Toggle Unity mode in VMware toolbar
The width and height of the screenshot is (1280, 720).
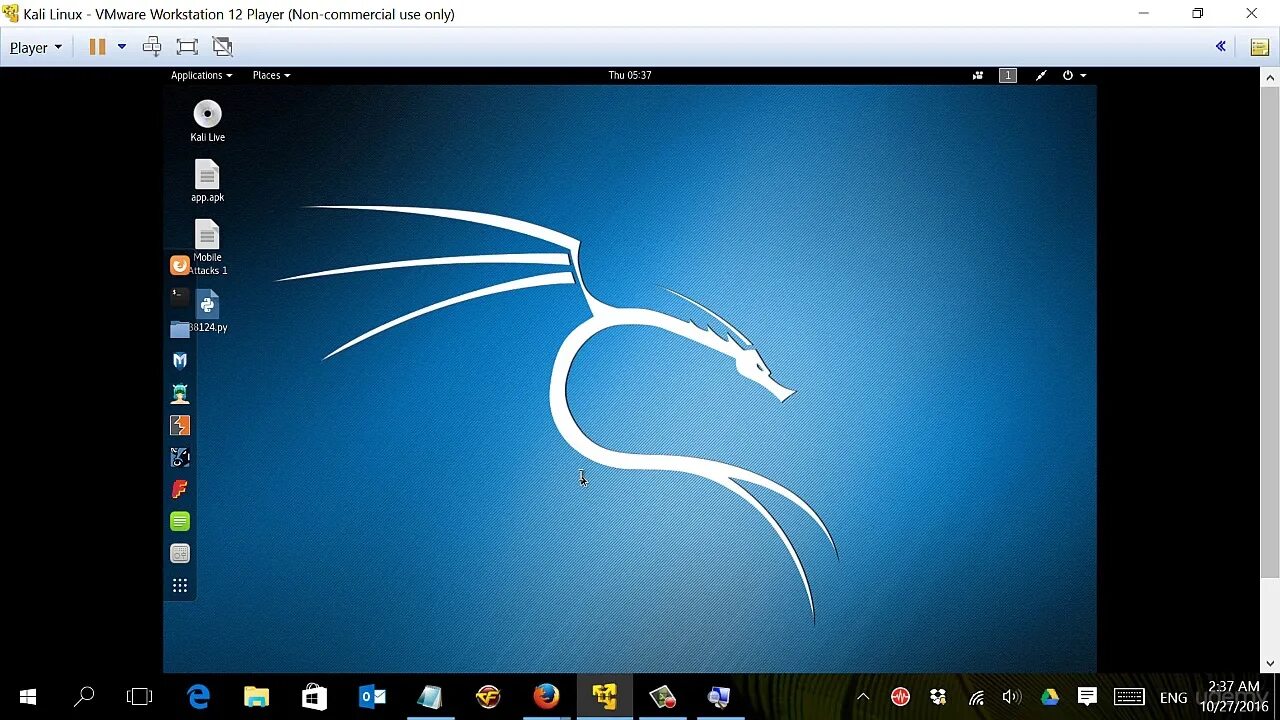(222, 46)
